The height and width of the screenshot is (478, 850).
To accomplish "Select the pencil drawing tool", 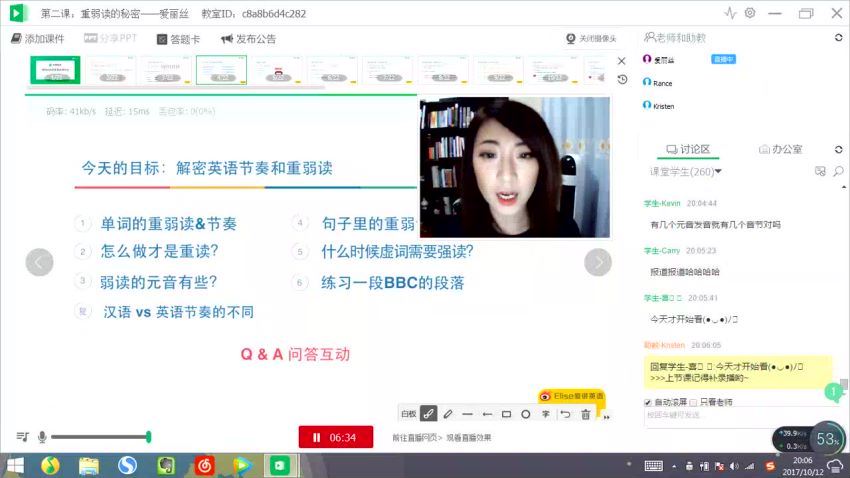I will coord(448,413).
